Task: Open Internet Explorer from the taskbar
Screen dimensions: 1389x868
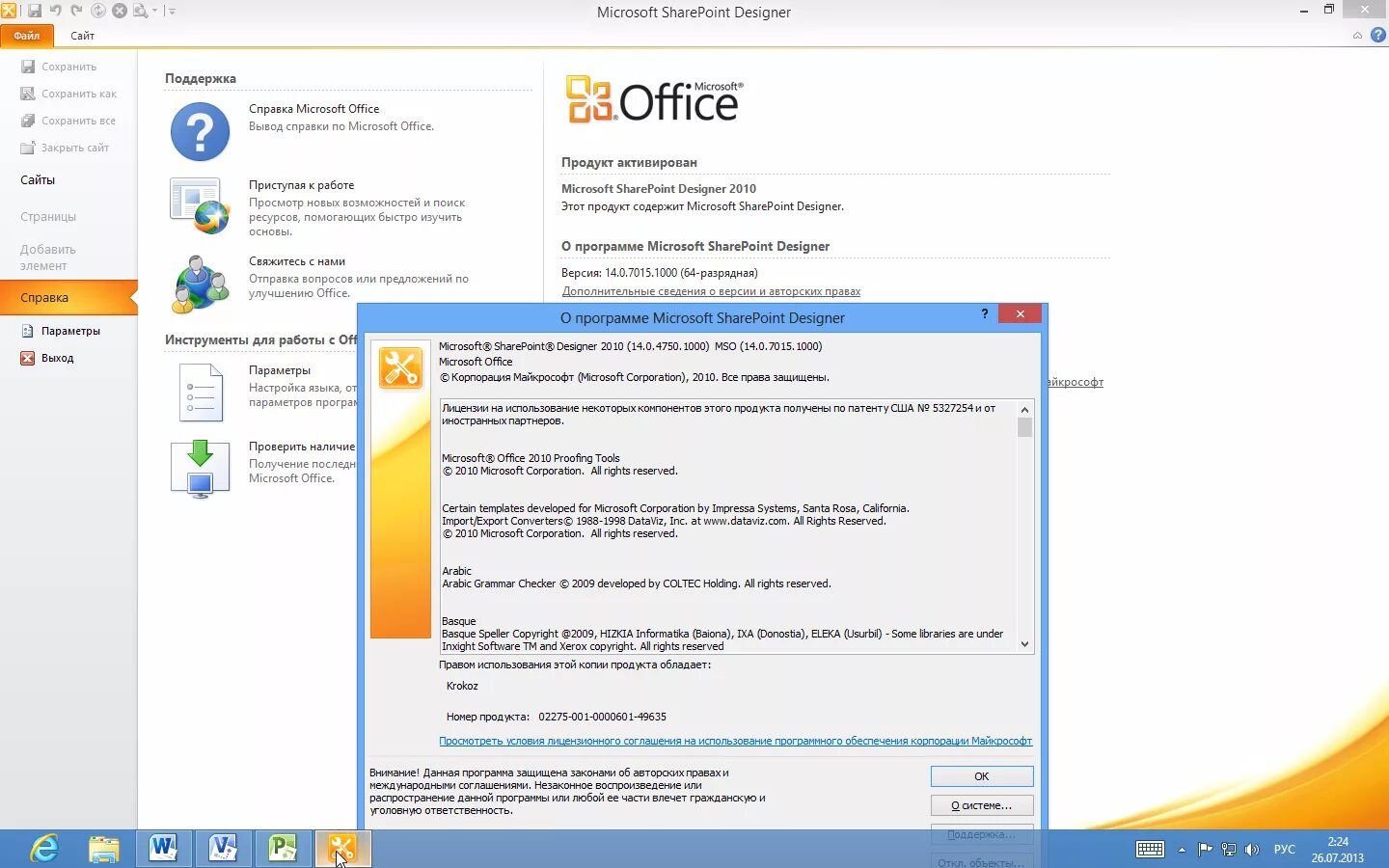Action: tap(42, 849)
